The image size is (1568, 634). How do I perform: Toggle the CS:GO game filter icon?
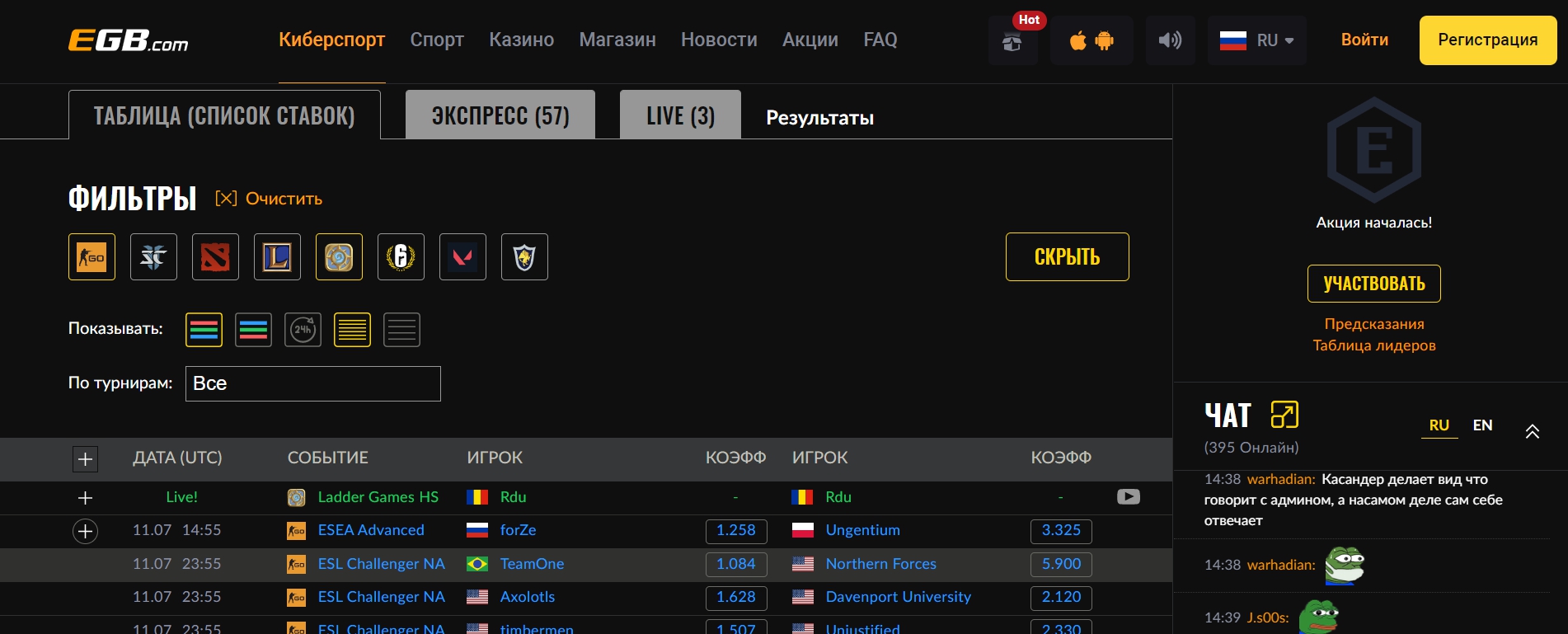point(92,257)
